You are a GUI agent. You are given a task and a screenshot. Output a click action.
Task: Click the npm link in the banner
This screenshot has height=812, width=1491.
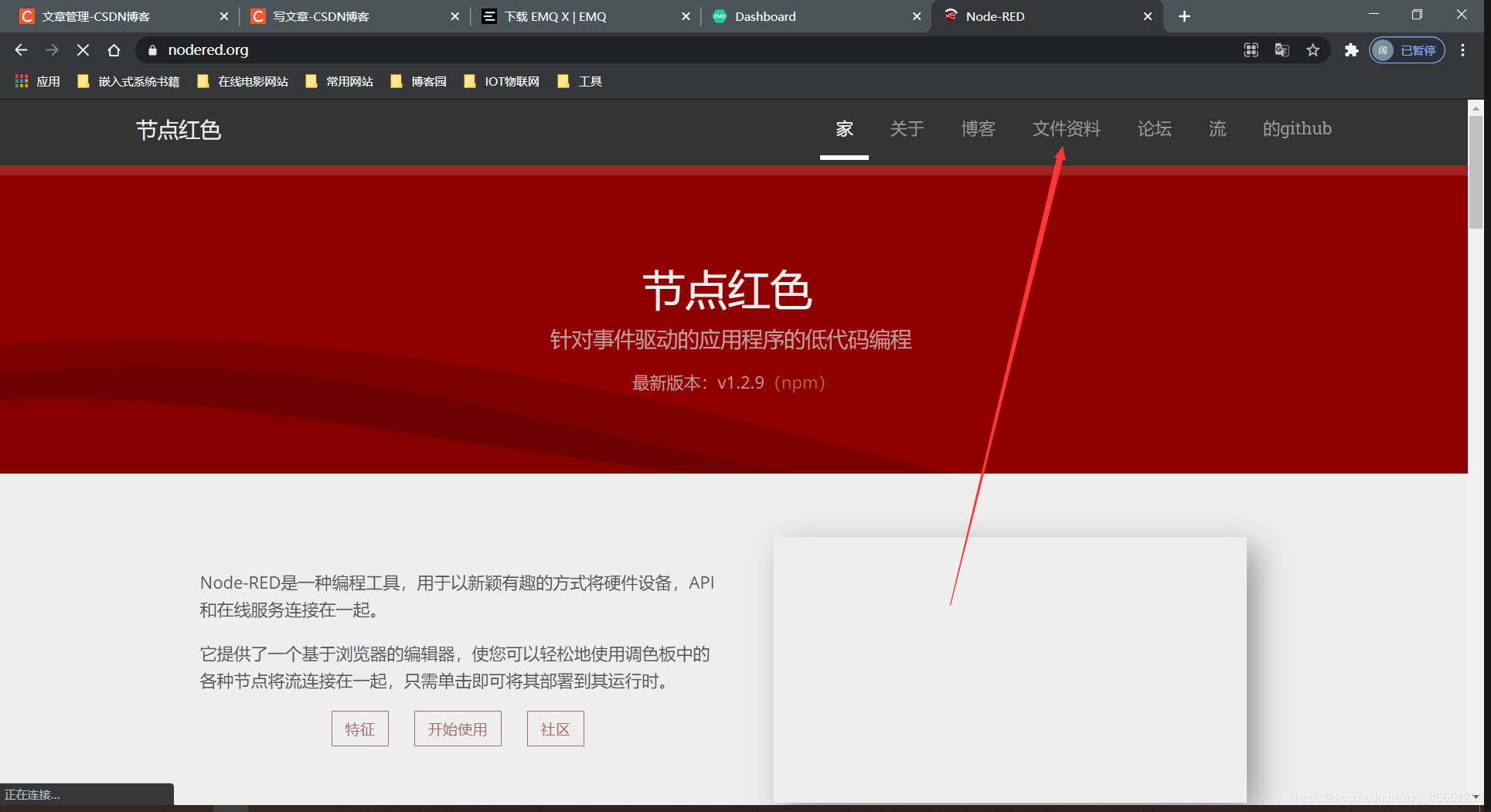point(800,383)
